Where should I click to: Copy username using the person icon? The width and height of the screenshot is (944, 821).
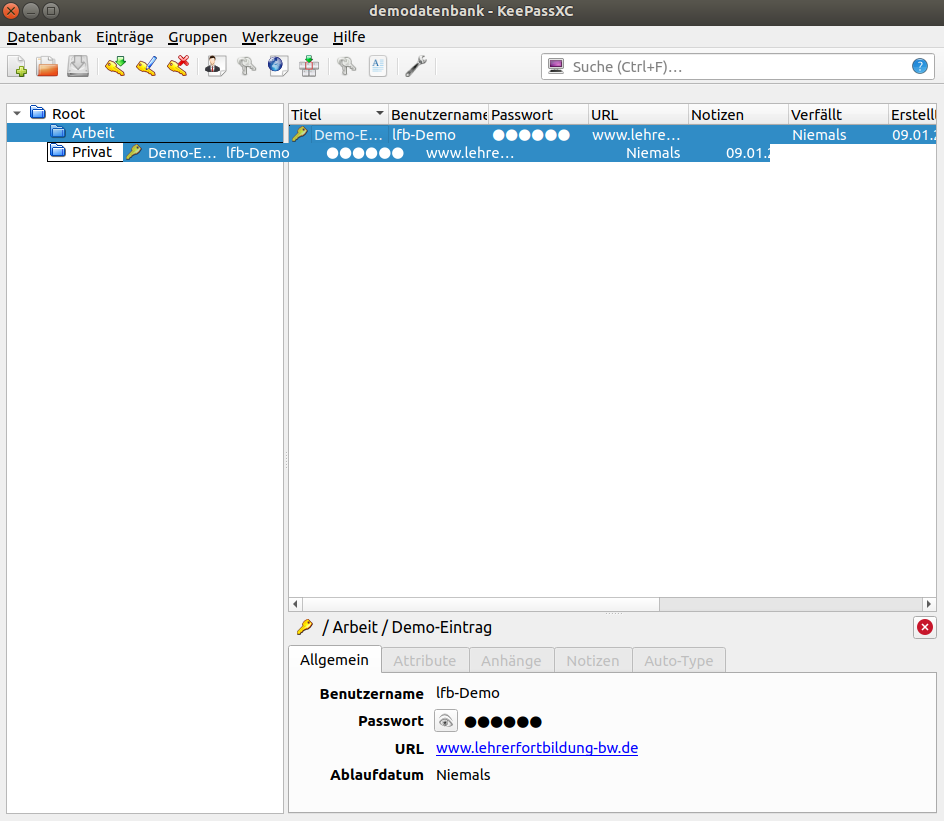[x=216, y=67]
